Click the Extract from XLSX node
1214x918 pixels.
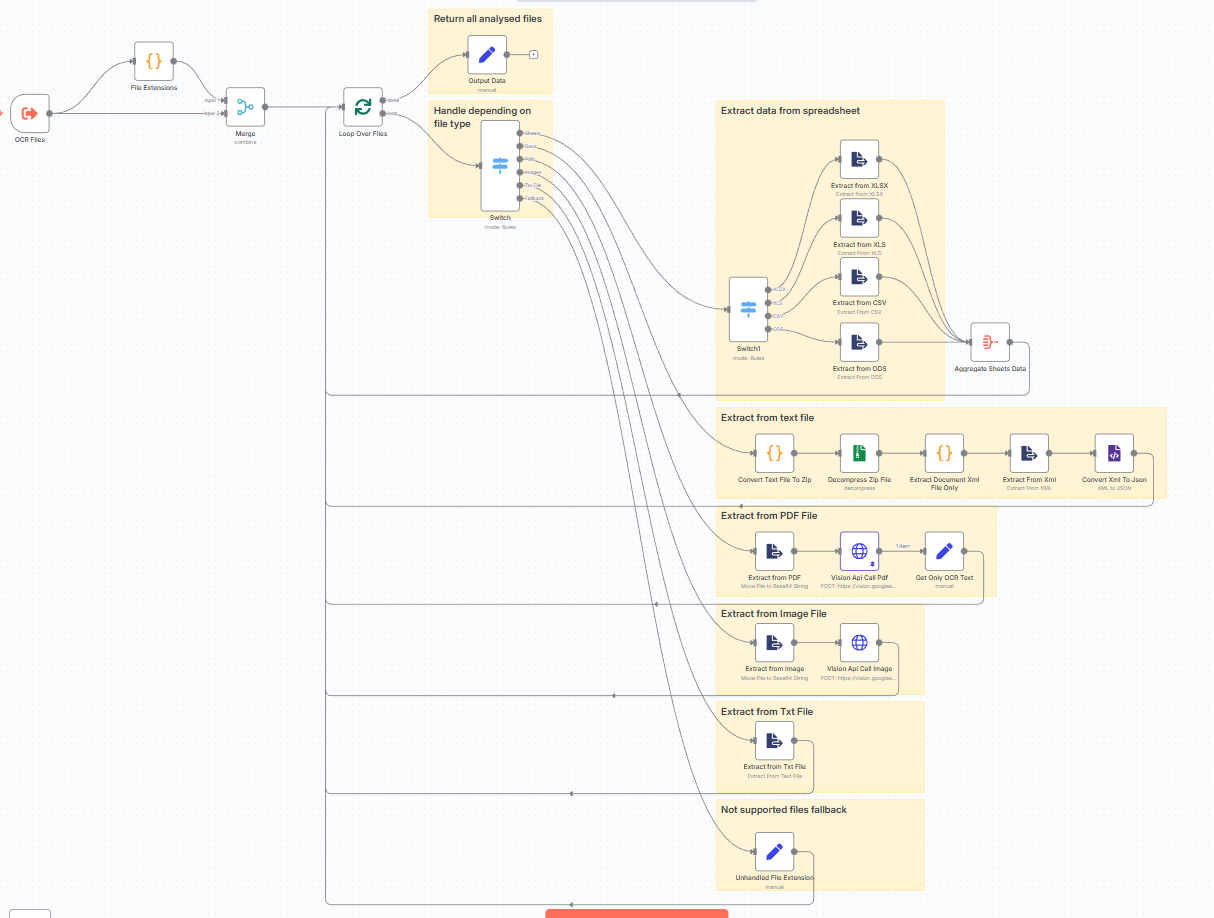pos(858,158)
